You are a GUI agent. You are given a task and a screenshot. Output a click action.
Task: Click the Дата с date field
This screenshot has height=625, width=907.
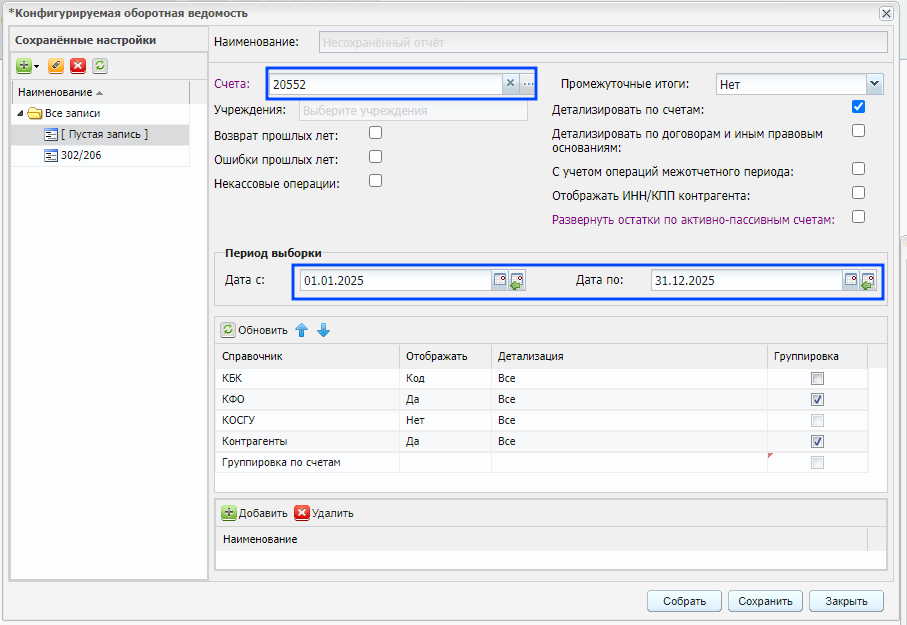(396, 281)
